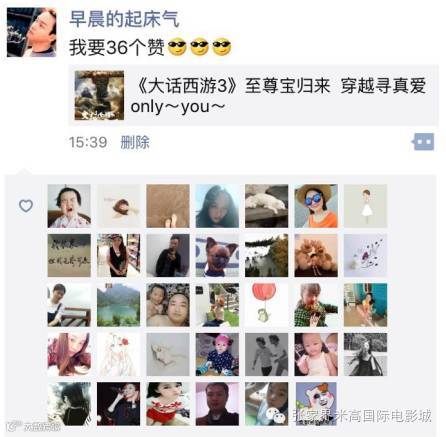446x437 pixels.
Task: Open liker avatar with calligraphy text
Action: coord(69,255)
